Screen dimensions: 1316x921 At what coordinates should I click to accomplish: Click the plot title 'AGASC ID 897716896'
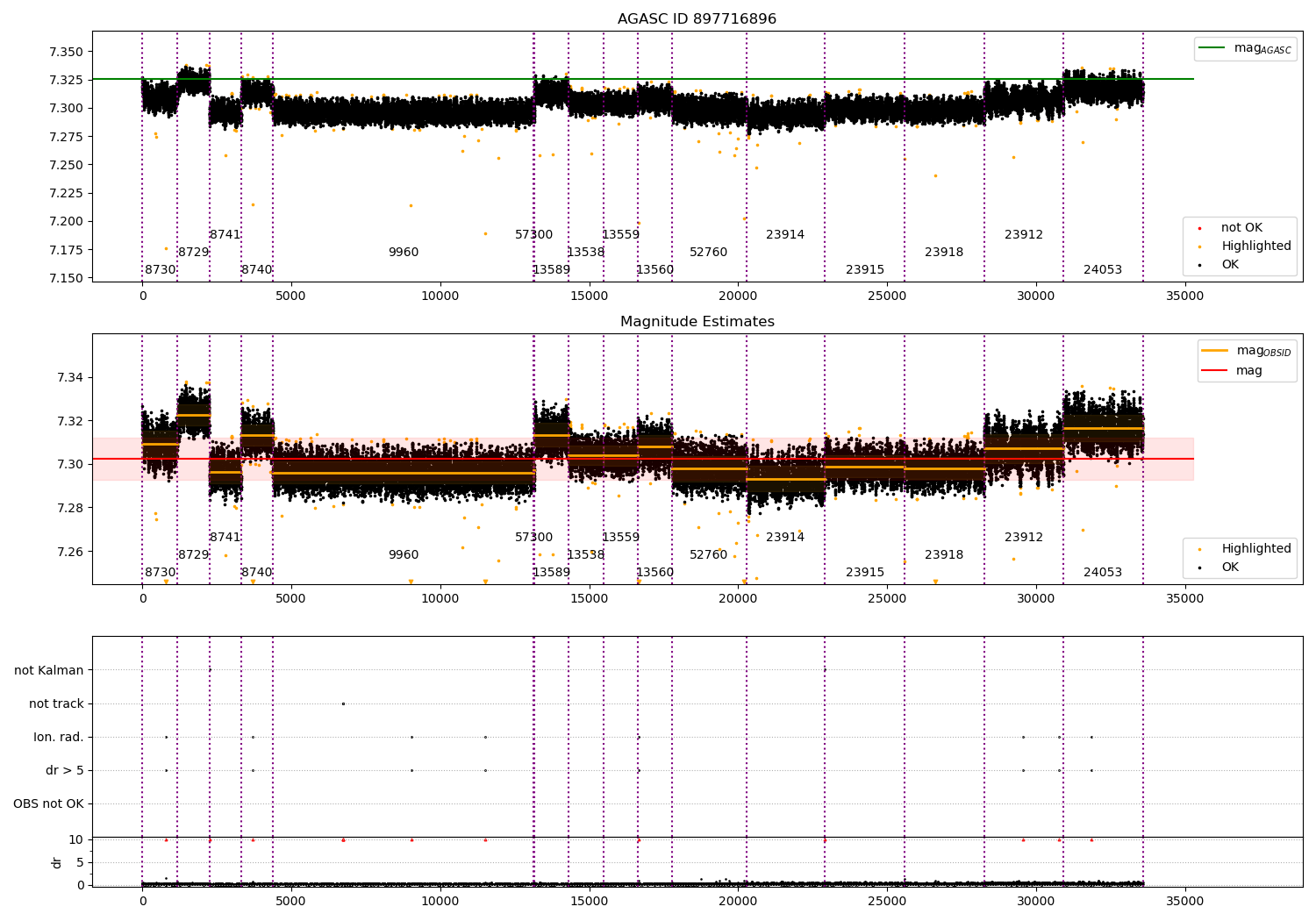[x=697, y=19]
